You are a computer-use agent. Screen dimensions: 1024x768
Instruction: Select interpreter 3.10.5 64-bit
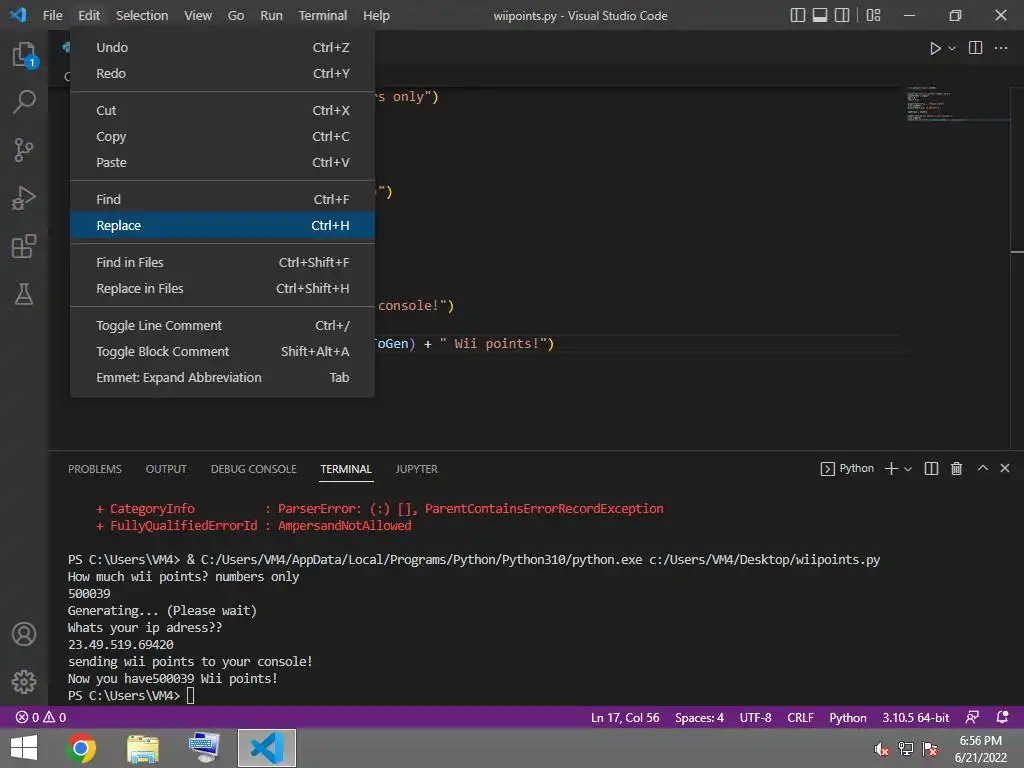tap(916, 717)
